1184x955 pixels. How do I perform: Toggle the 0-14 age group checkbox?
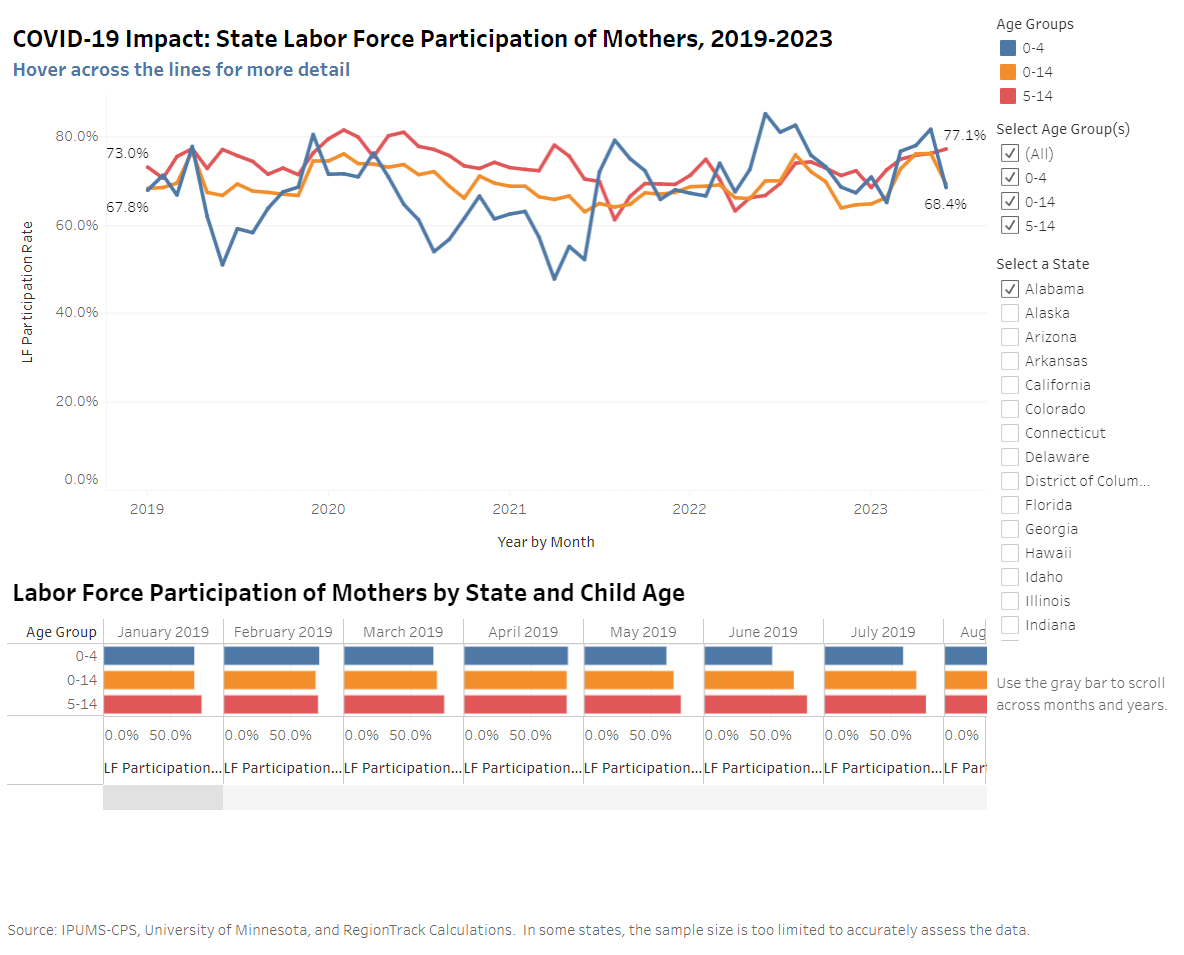click(x=1010, y=202)
